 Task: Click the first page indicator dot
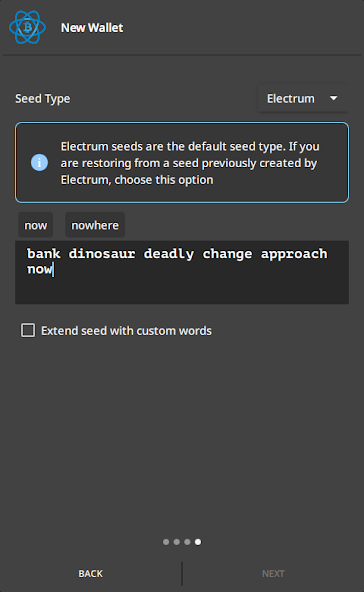[166, 542]
